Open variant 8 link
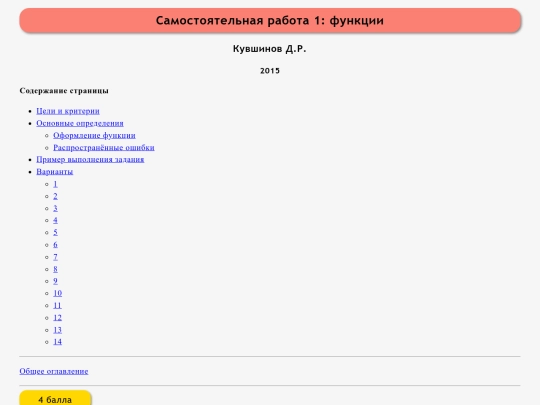This screenshot has width=540, height=405. 55,269
